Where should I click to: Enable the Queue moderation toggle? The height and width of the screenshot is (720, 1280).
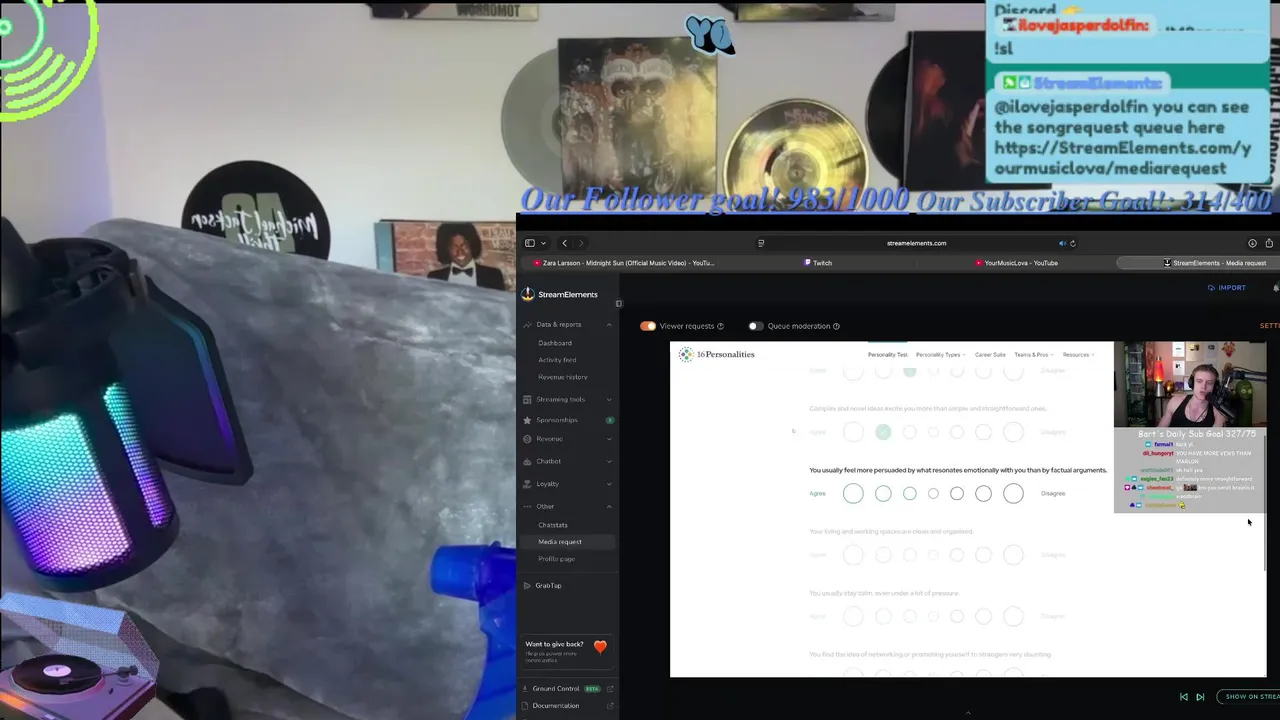pos(755,326)
